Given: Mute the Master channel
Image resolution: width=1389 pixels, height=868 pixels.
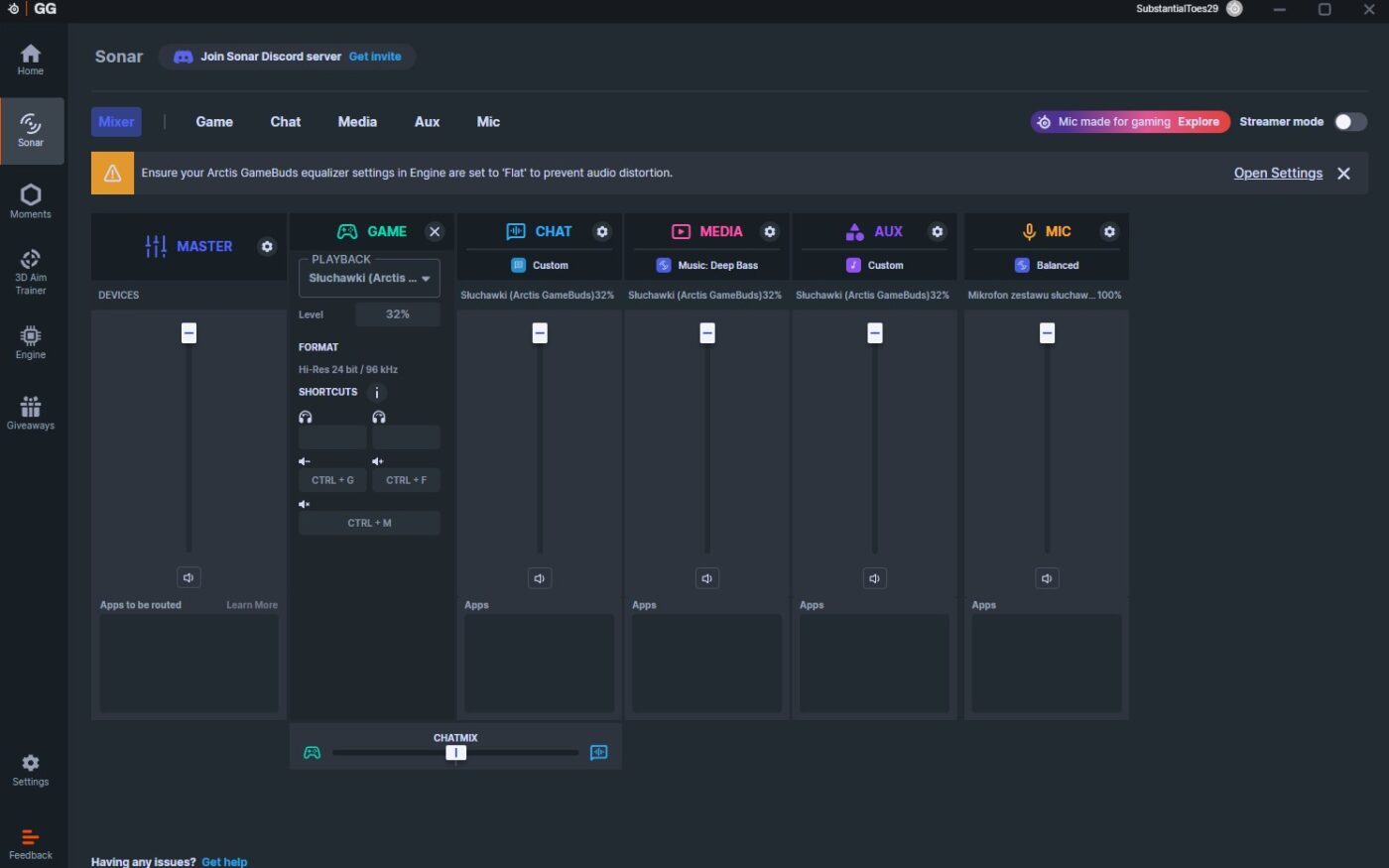Looking at the screenshot, I should [x=189, y=577].
